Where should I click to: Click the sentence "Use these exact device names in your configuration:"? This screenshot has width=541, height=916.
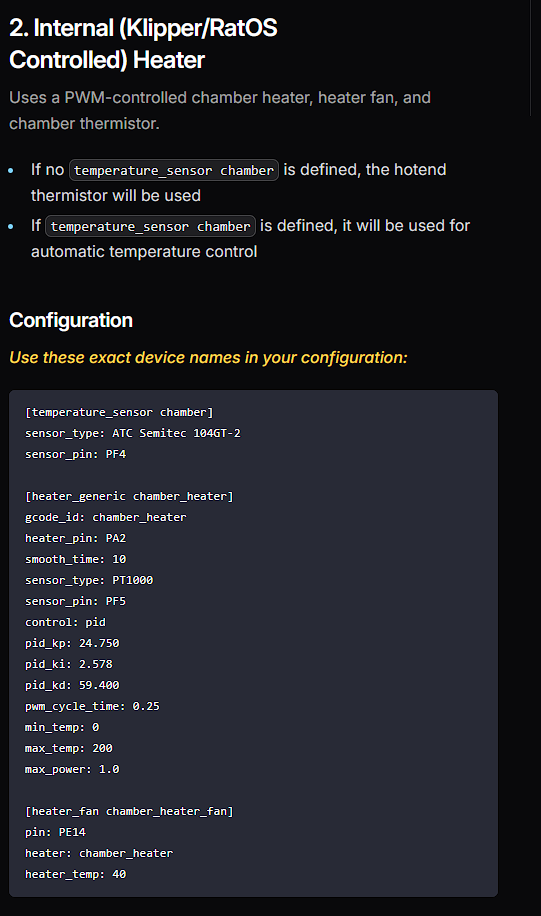tap(209, 358)
